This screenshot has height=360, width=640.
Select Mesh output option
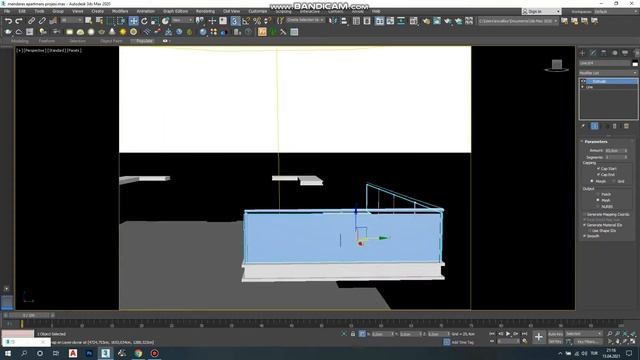pyautogui.click(x=598, y=200)
